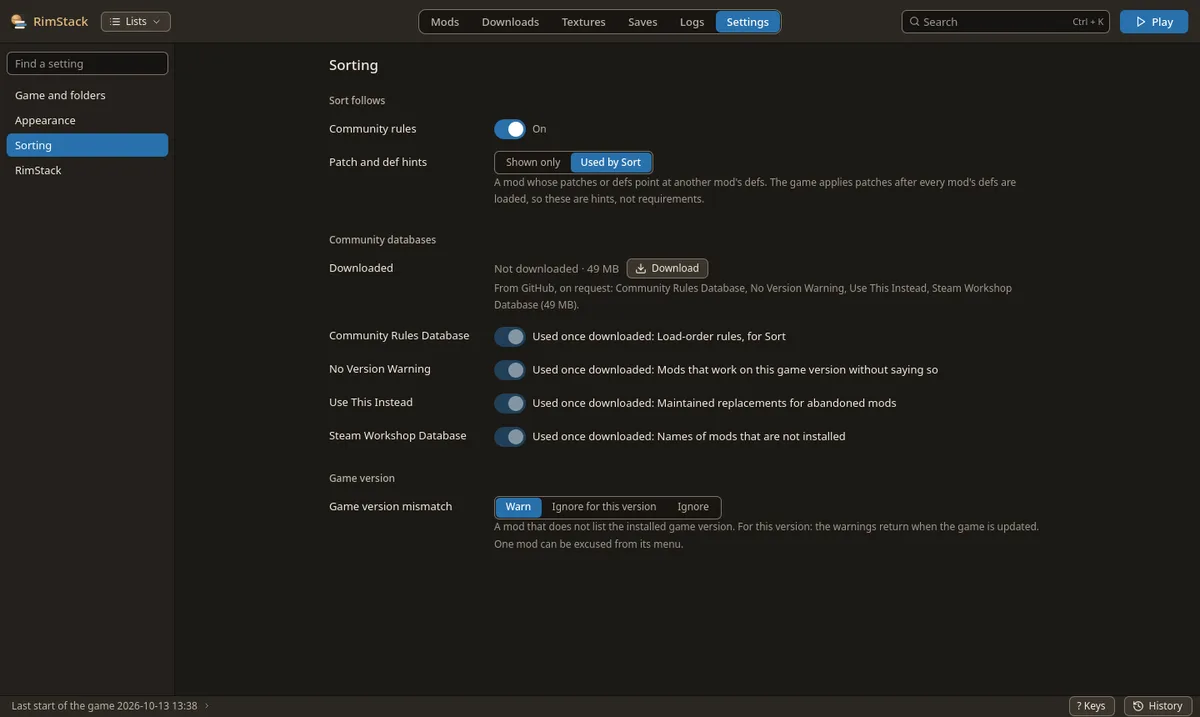Select Ignore for this version
This screenshot has height=717, width=1200.
[604, 507]
